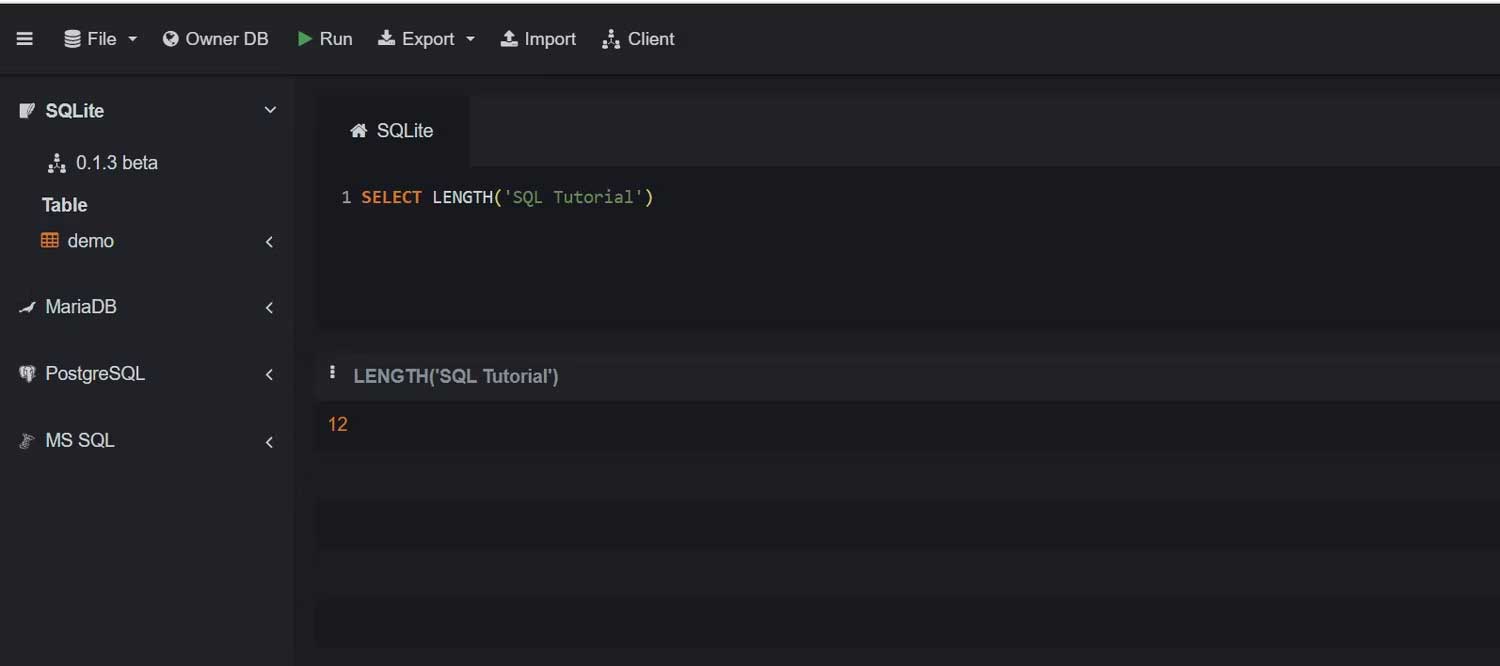Click the SQLite database icon in the sidebar
The height and width of the screenshot is (666, 1500).
pos(26,110)
